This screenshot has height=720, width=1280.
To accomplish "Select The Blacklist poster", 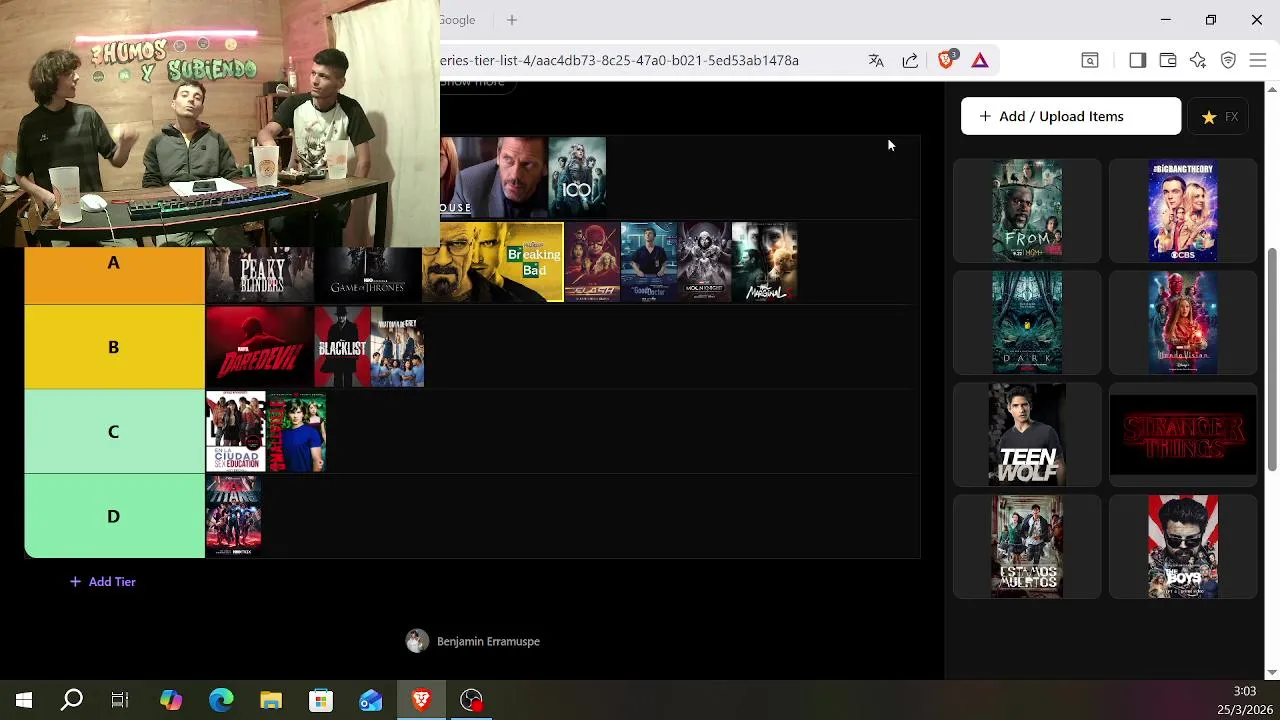I will [342, 347].
